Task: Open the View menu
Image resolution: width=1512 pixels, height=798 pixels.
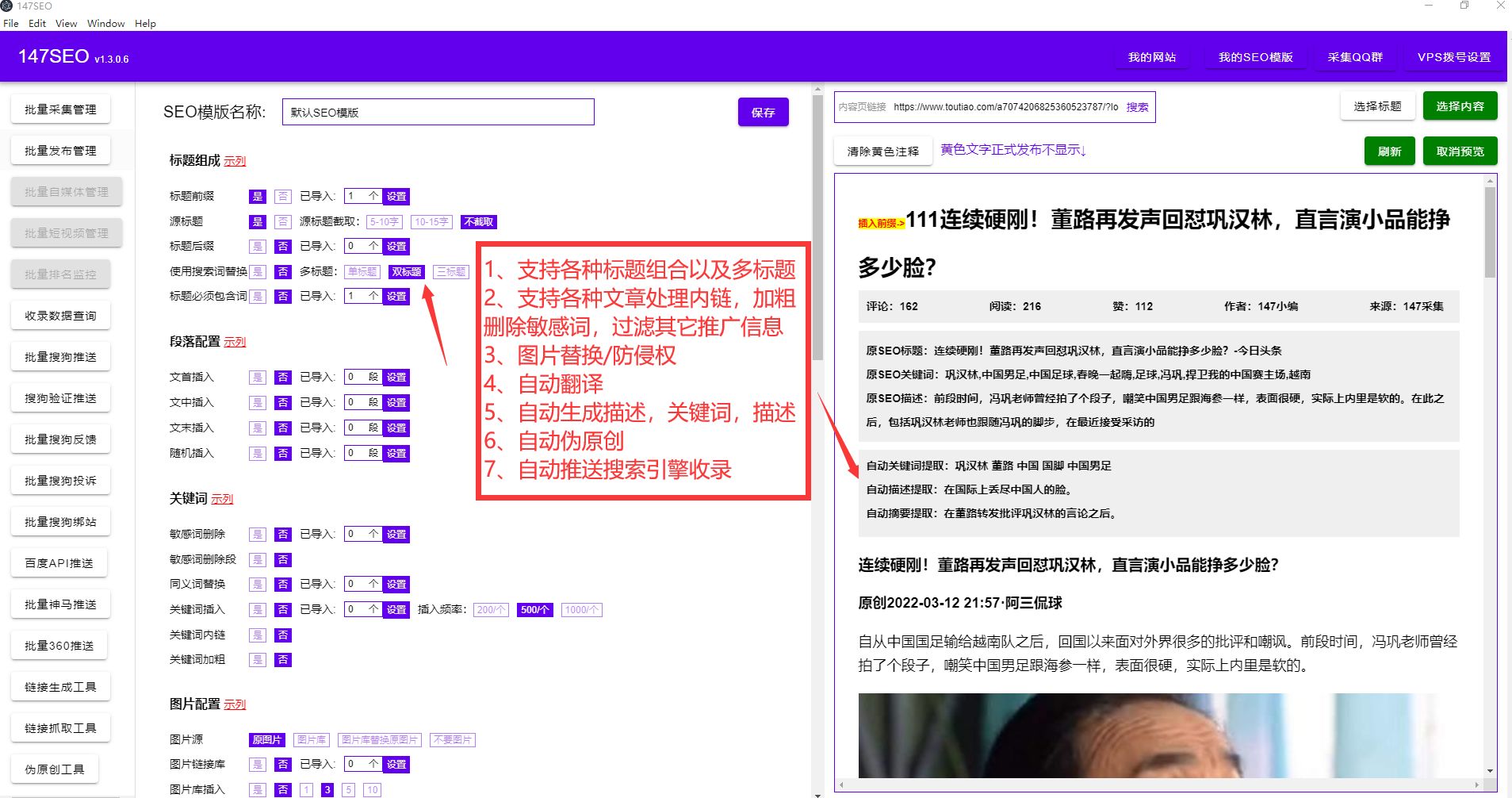Action: [x=65, y=23]
